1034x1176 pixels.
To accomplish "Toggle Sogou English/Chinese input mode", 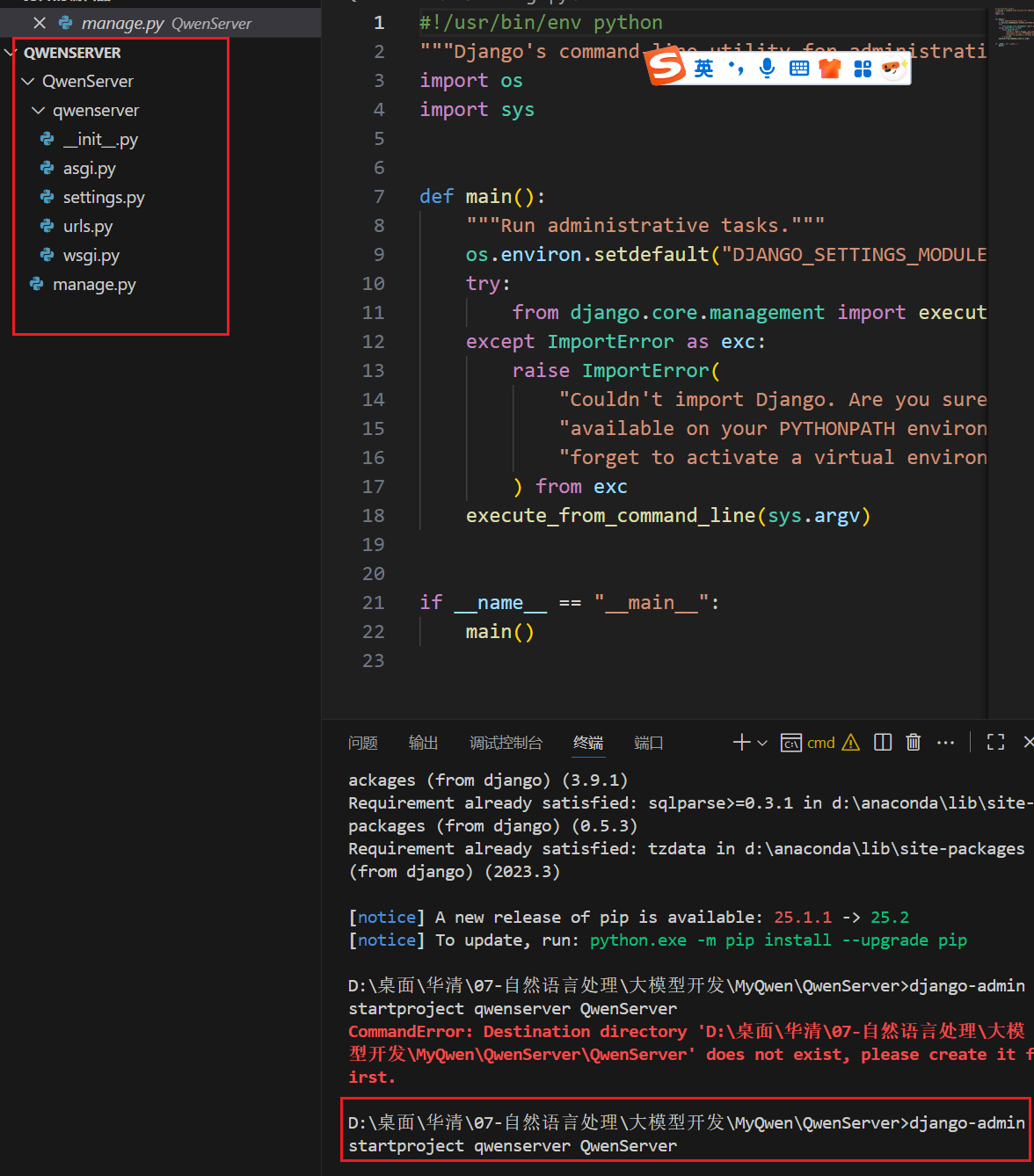I will pyautogui.click(x=703, y=68).
